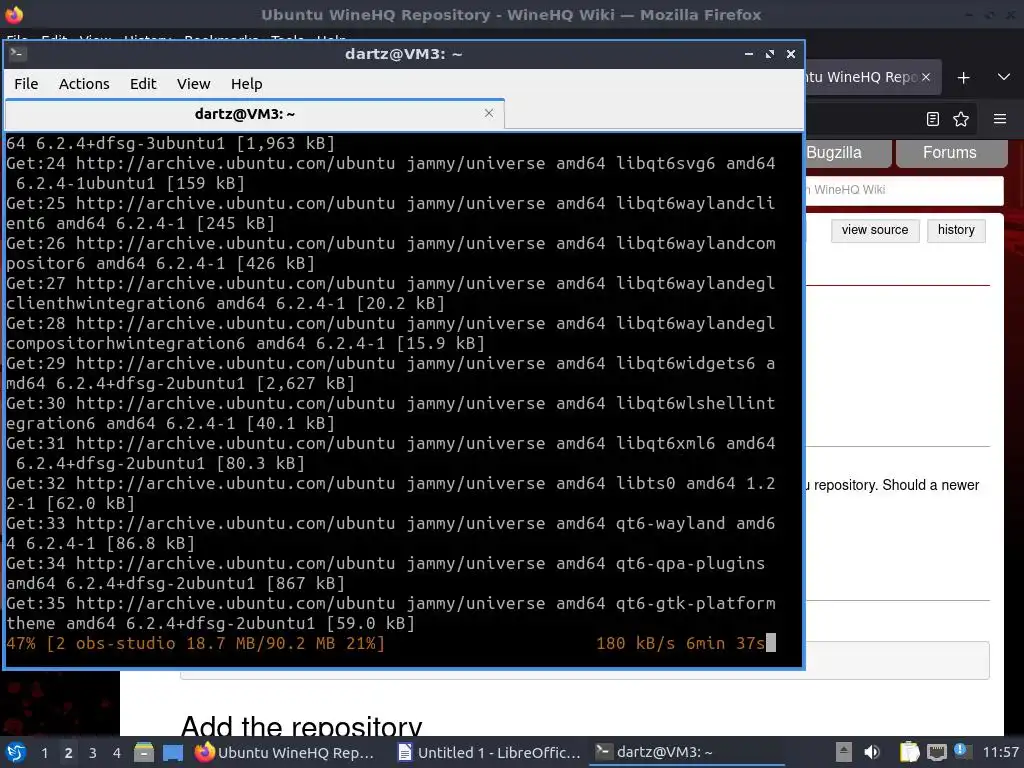Image resolution: width=1024 pixels, height=768 pixels.
Task: Open terminal Actions menu
Action: [x=84, y=84]
